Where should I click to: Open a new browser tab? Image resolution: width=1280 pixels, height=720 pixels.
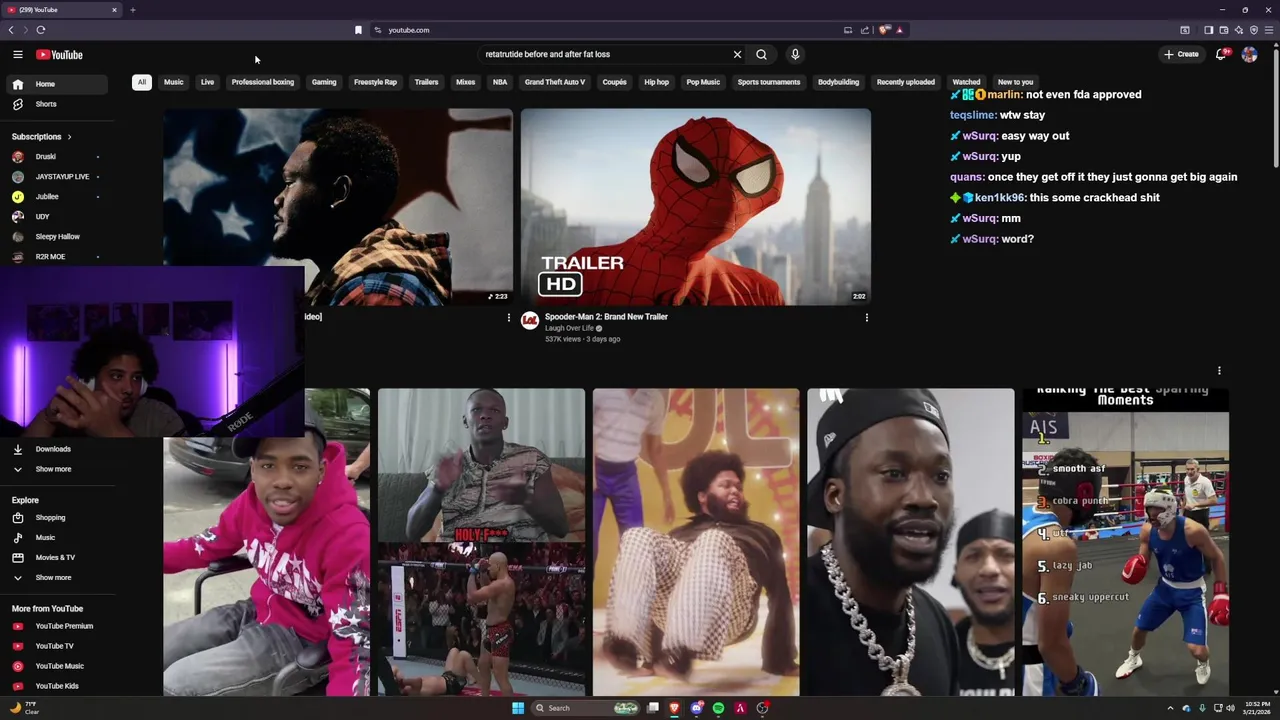tap(132, 10)
